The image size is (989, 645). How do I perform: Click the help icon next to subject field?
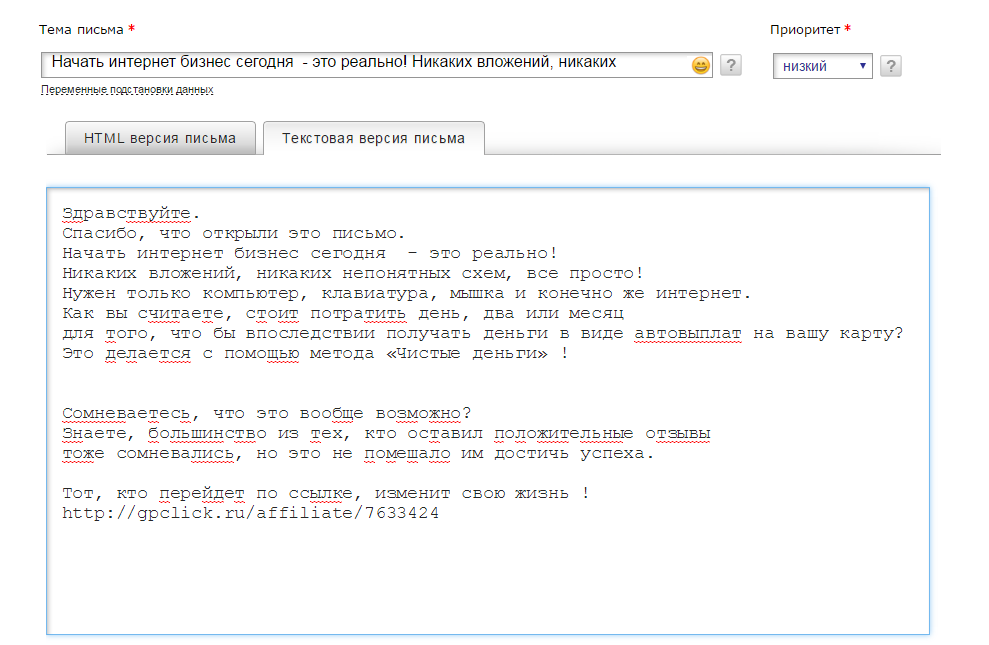(x=730, y=65)
